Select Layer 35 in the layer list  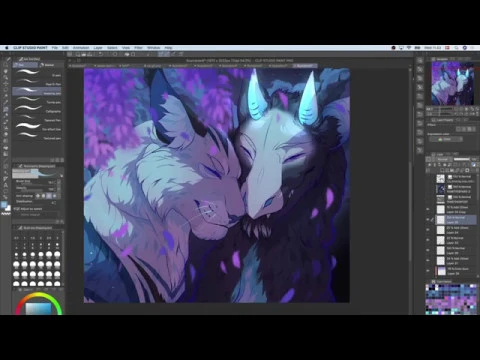(456, 219)
